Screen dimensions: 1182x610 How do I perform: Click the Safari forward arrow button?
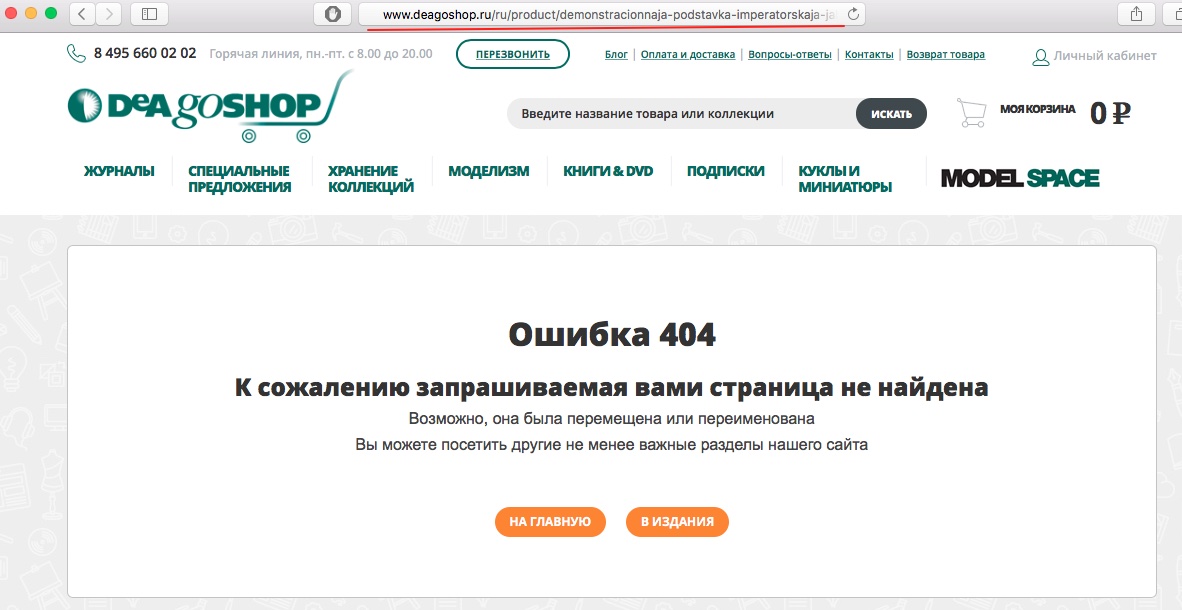(x=108, y=14)
